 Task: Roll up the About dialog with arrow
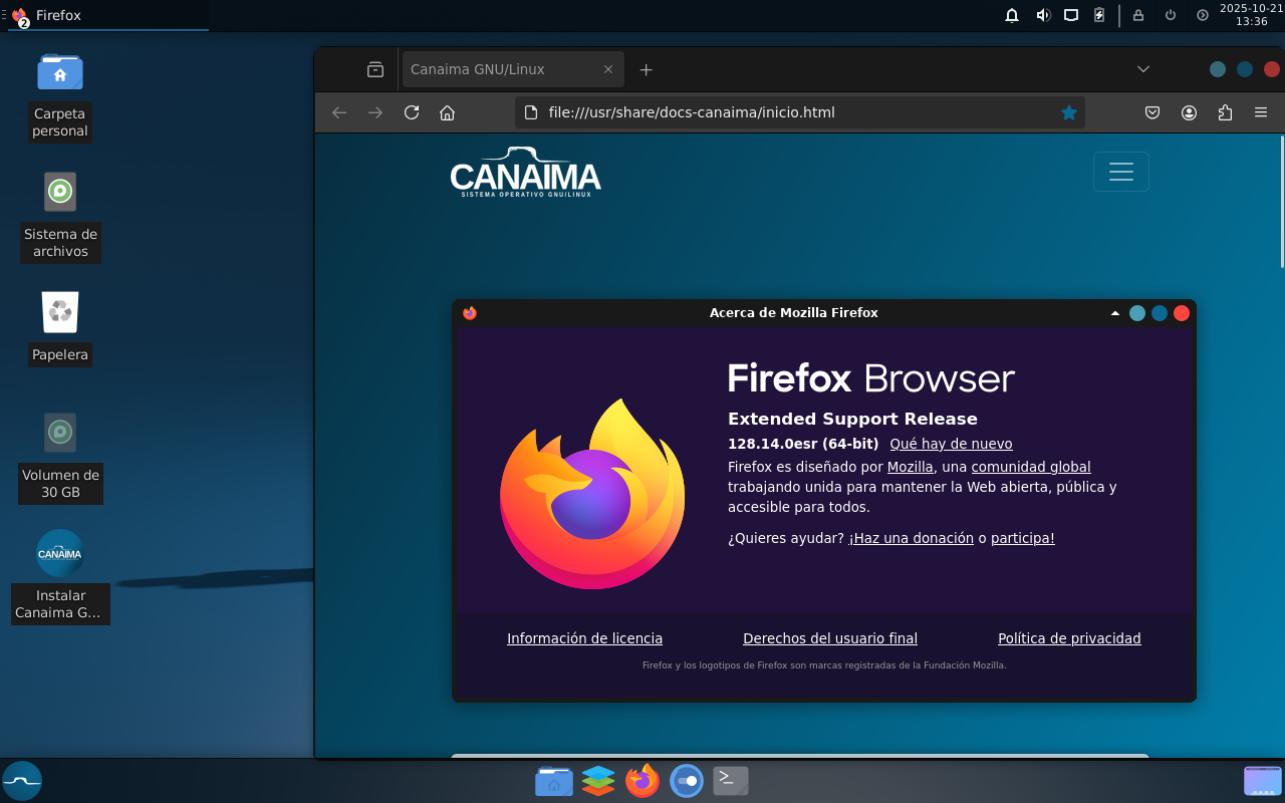(1115, 313)
